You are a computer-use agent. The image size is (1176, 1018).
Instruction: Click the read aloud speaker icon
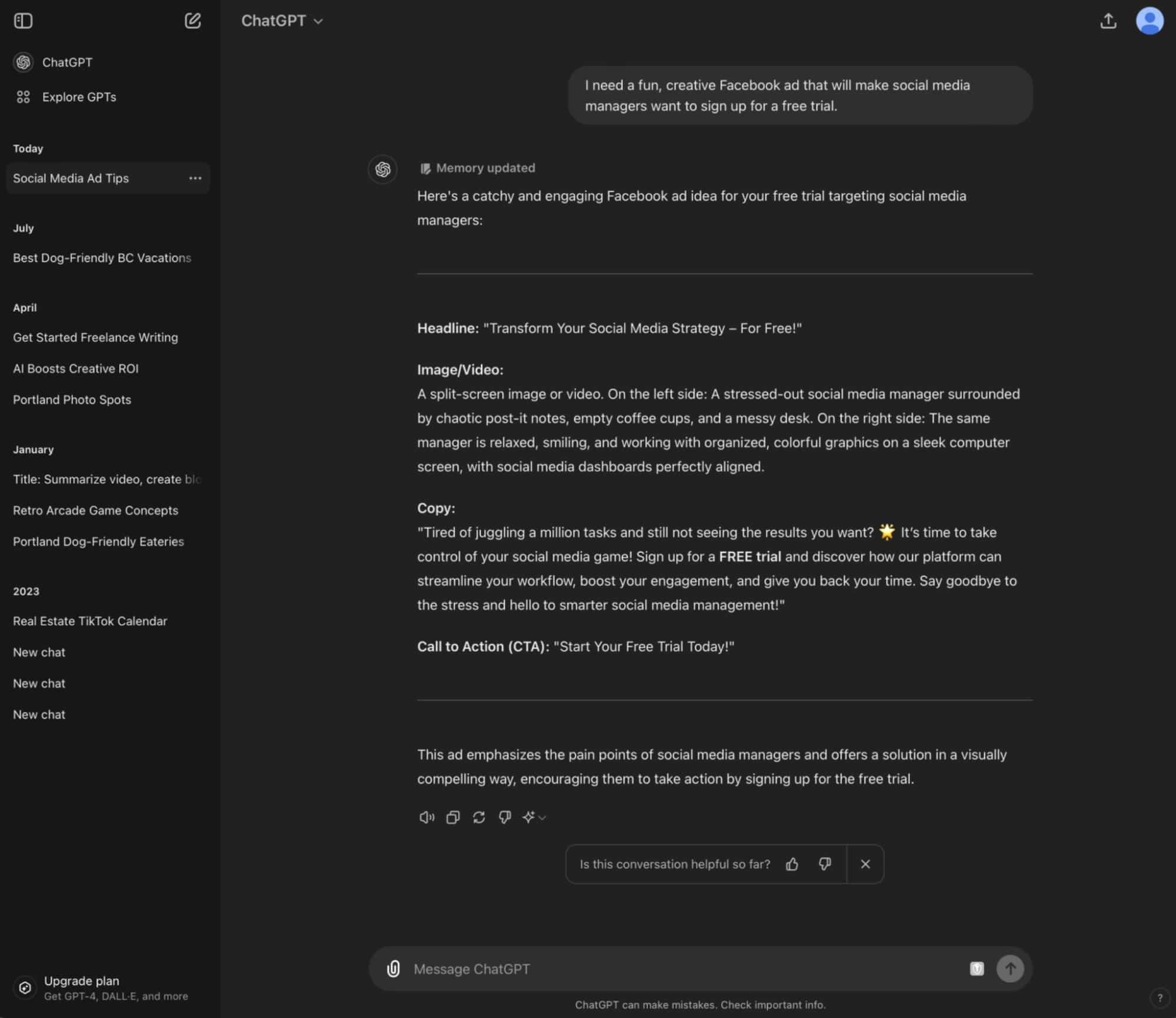point(426,817)
